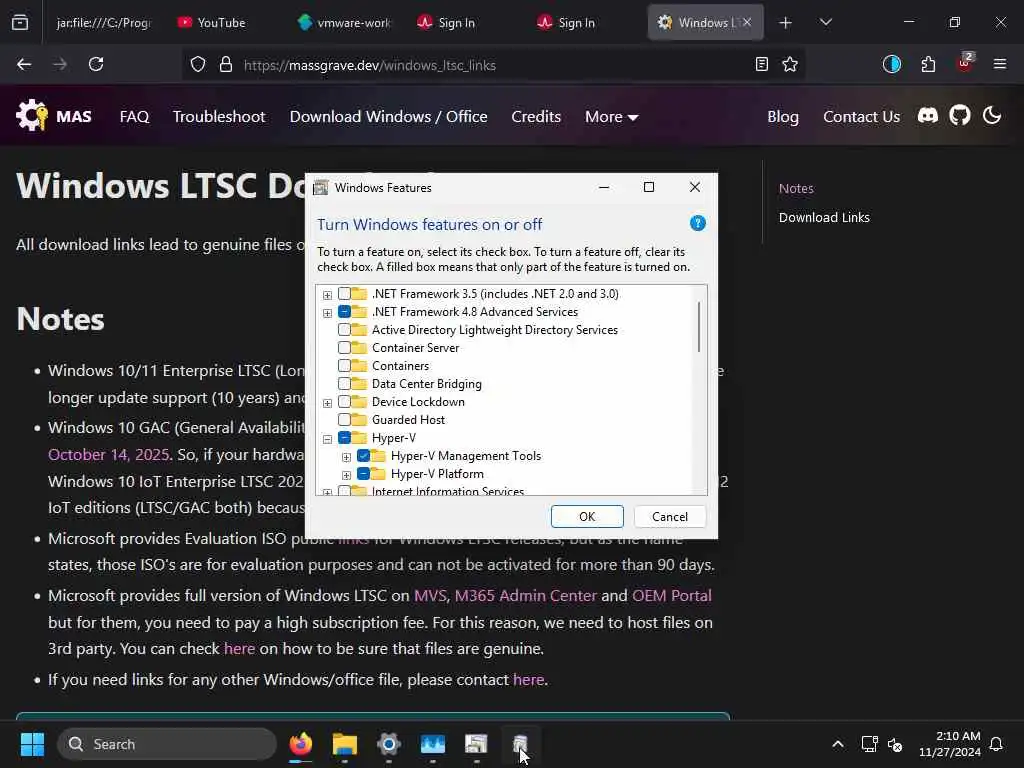Open File Explorer from the taskbar
This screenshot has height=768, width=1024.
tap(345, 744)
